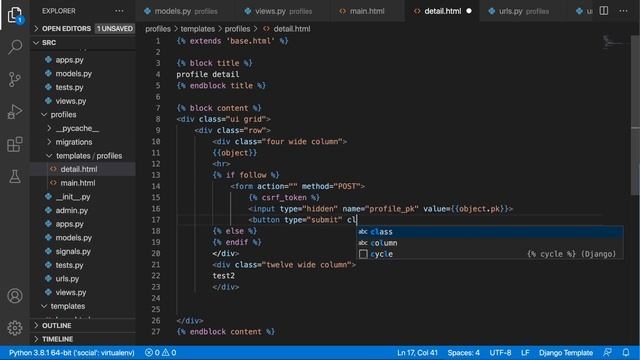The image size is (640, 360).
Task: Click the feedback icon in status bar
Action: (607, 352)
